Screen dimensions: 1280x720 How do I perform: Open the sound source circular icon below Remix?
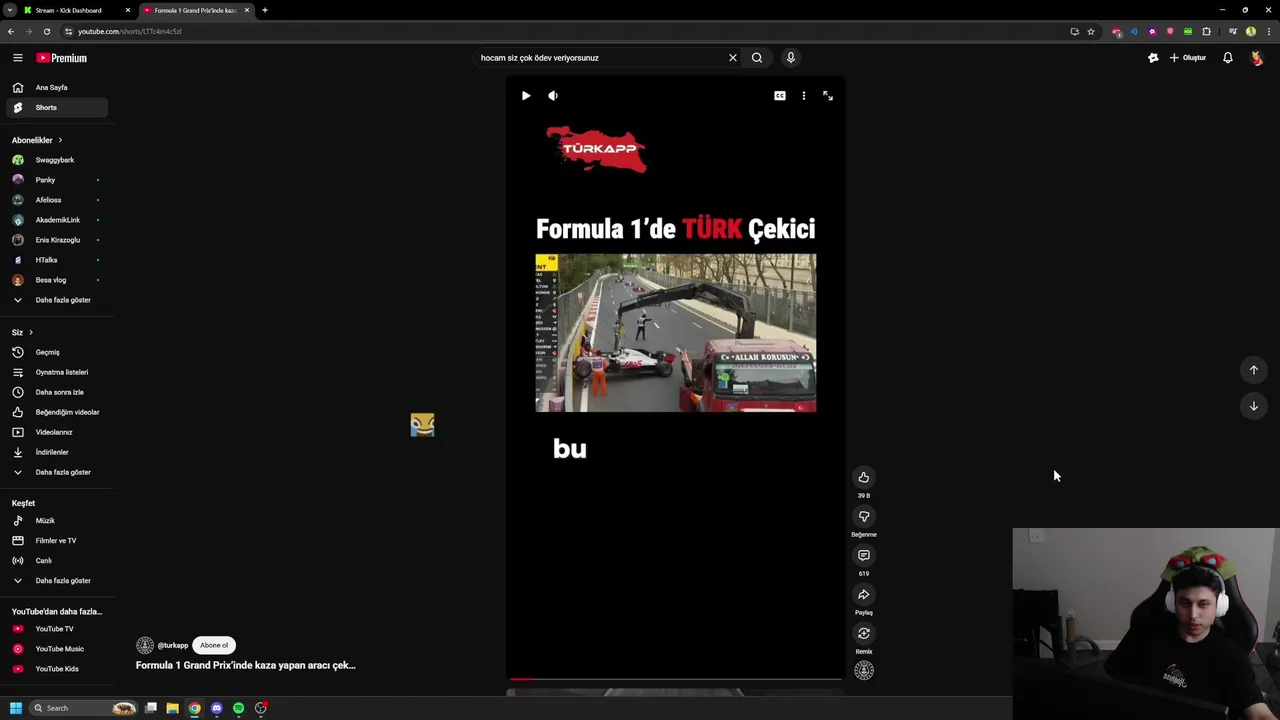click(x=864, y=671)
